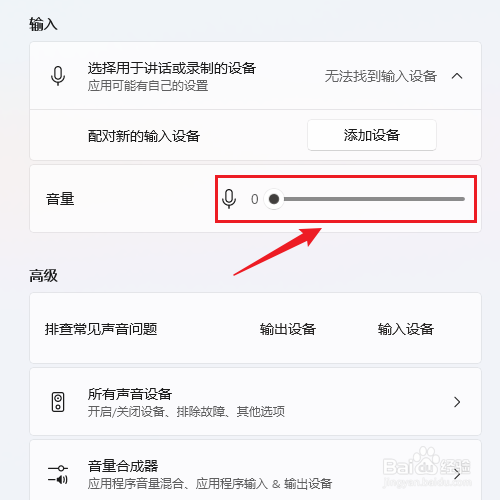Image resolution: width=500 pixels, height=500 pixels.
Task: Click the 音量 label in the input section
Action: click(x=60, y=199)
